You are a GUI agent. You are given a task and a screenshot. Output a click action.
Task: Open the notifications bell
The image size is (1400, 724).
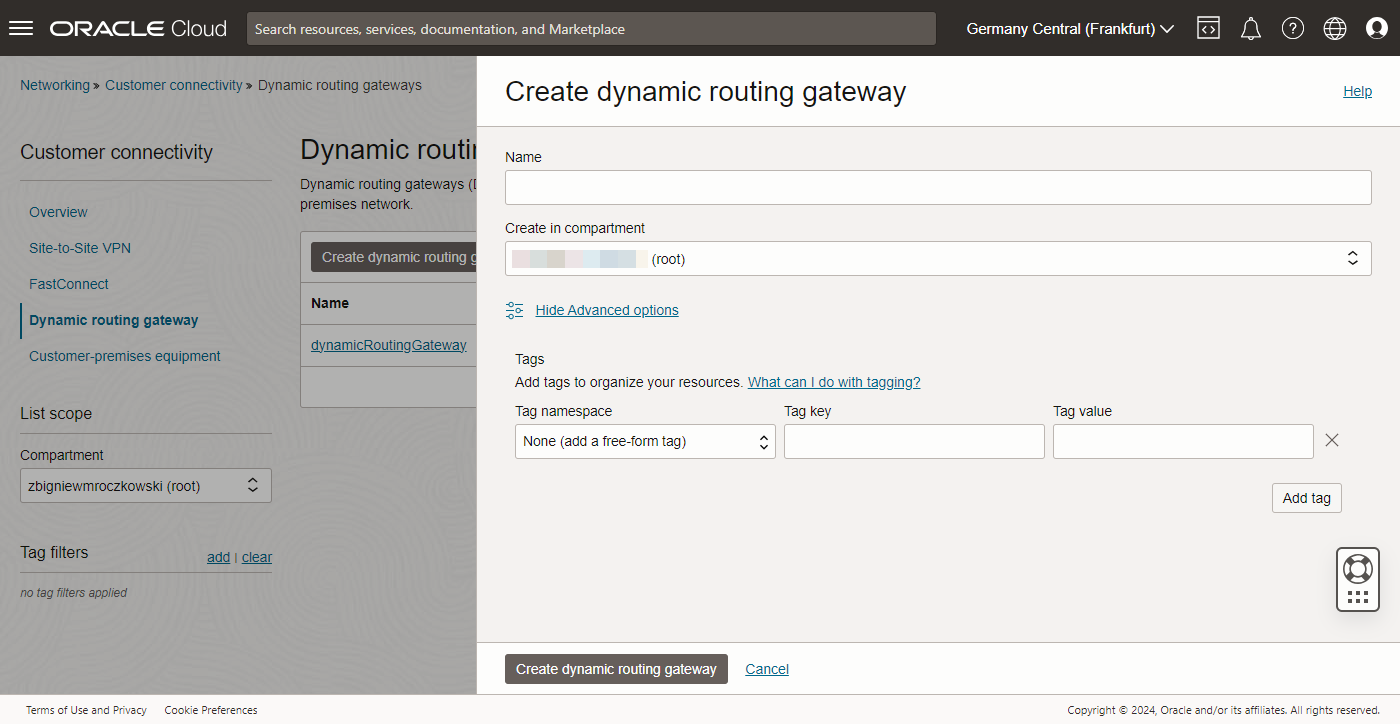click(1250, 28)
